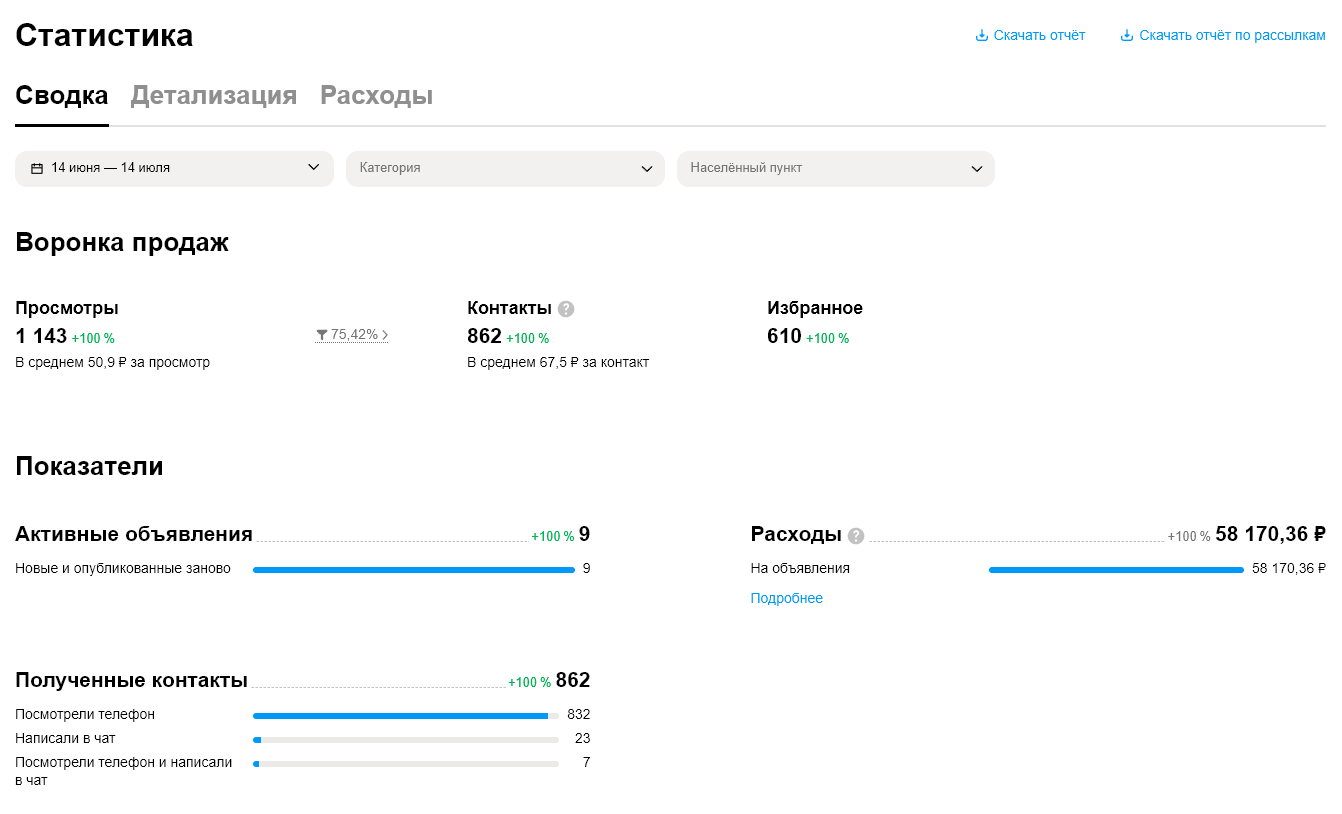Click the download icon beside Скачать отчёт
This screenshot has width=1342, height=814.
[982, 36]
